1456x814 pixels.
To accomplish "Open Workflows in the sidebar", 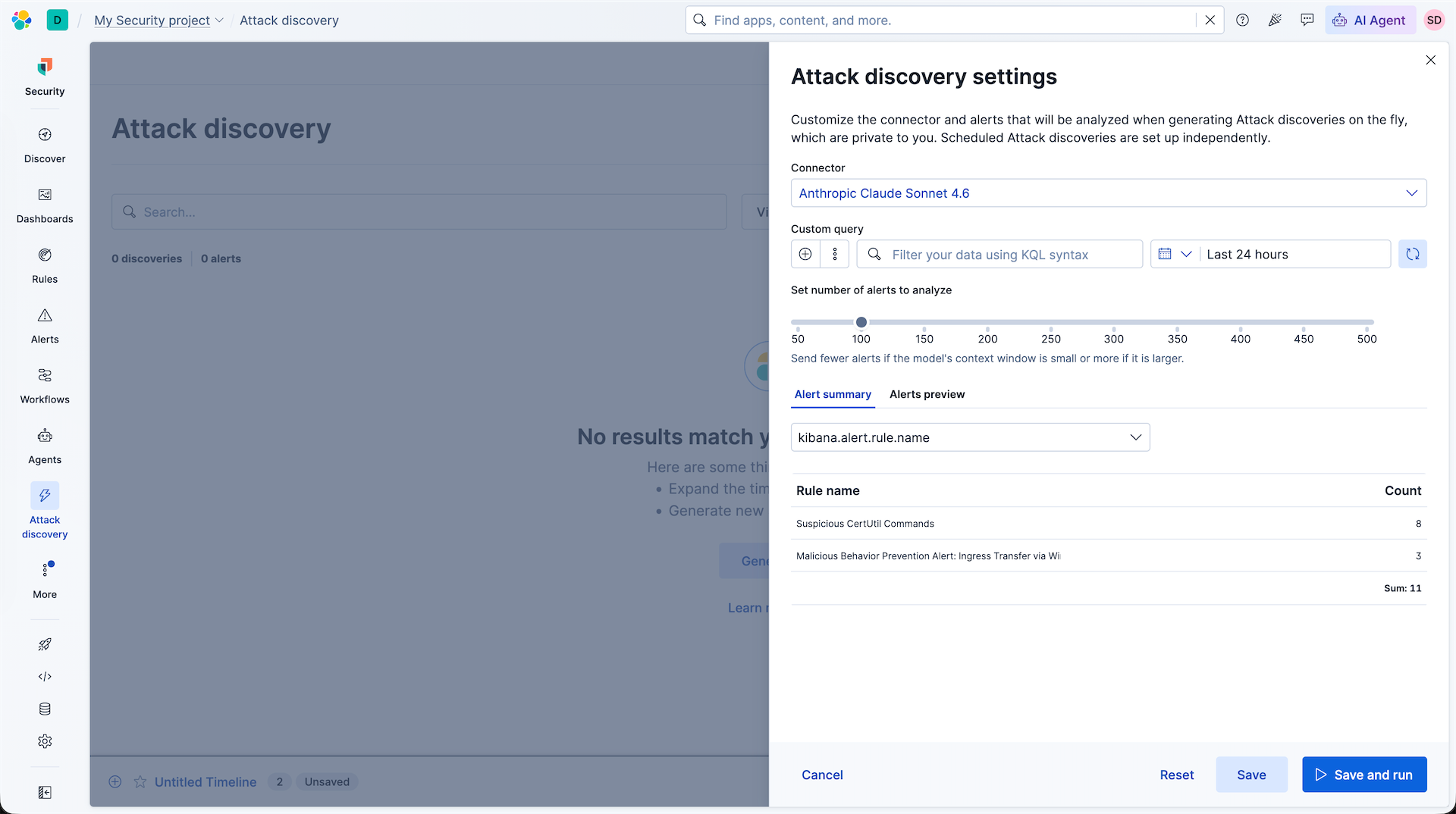I will (45, 387).
